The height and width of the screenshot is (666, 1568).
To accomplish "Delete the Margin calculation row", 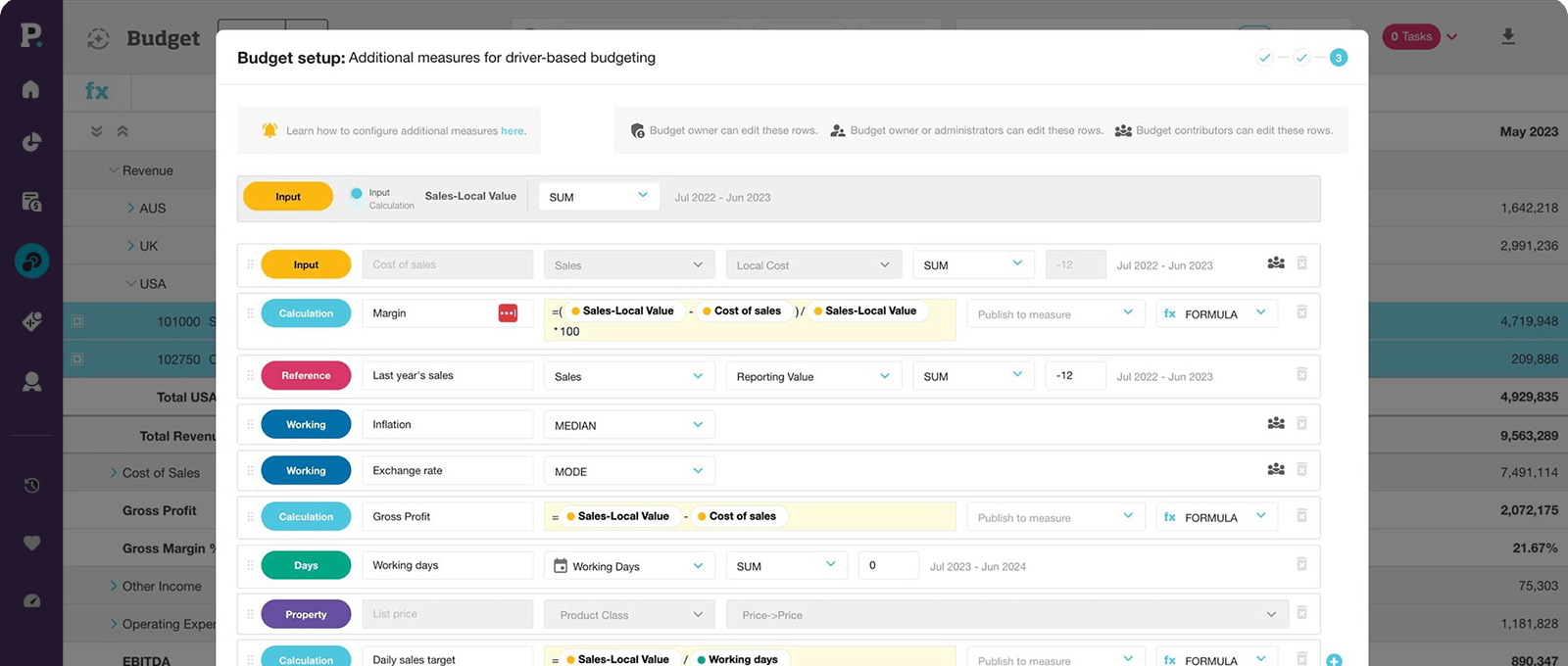I will tap(1301, 312).
